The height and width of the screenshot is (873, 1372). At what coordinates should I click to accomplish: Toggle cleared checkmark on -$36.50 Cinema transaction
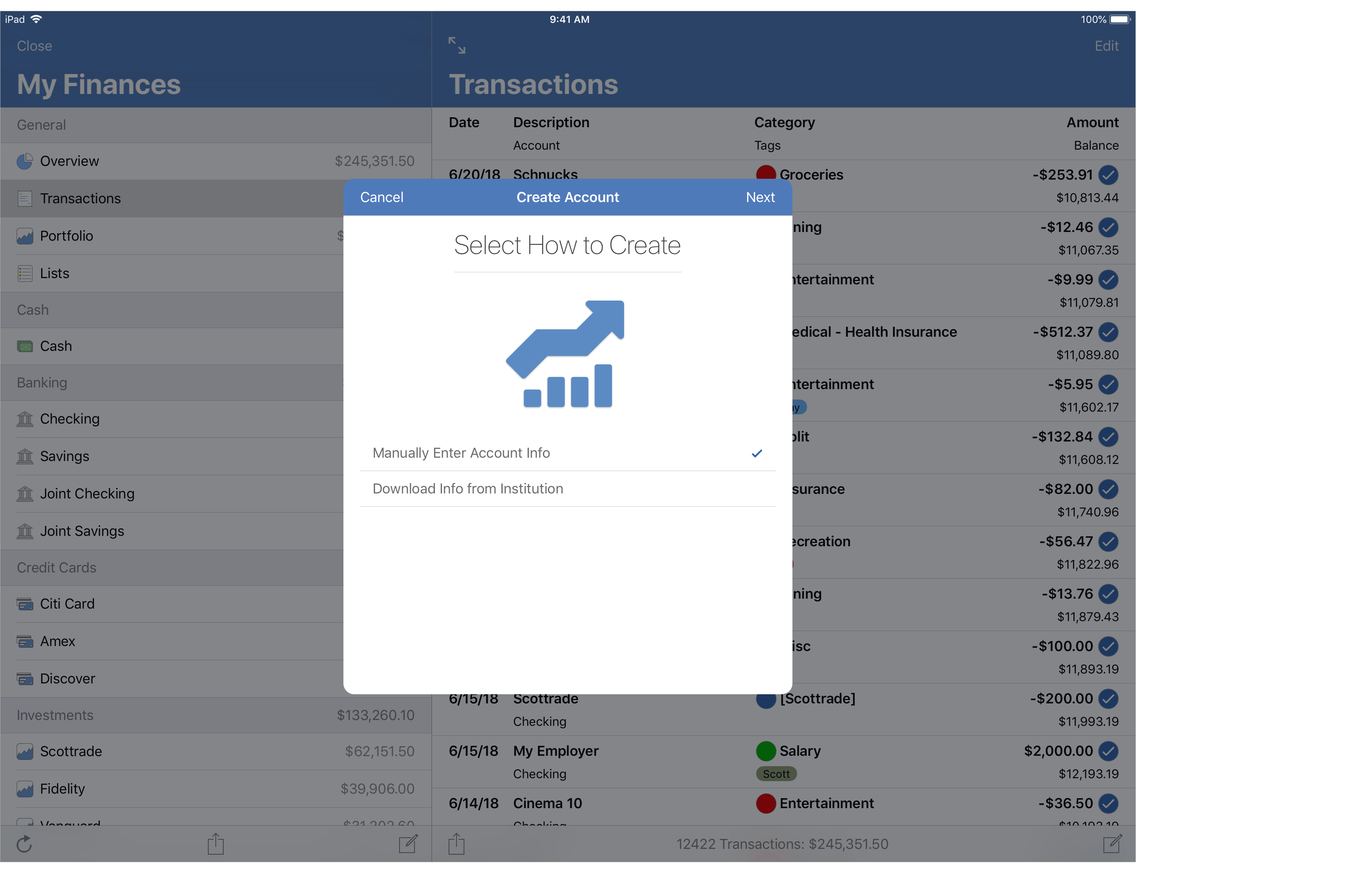click(1108, 804)
